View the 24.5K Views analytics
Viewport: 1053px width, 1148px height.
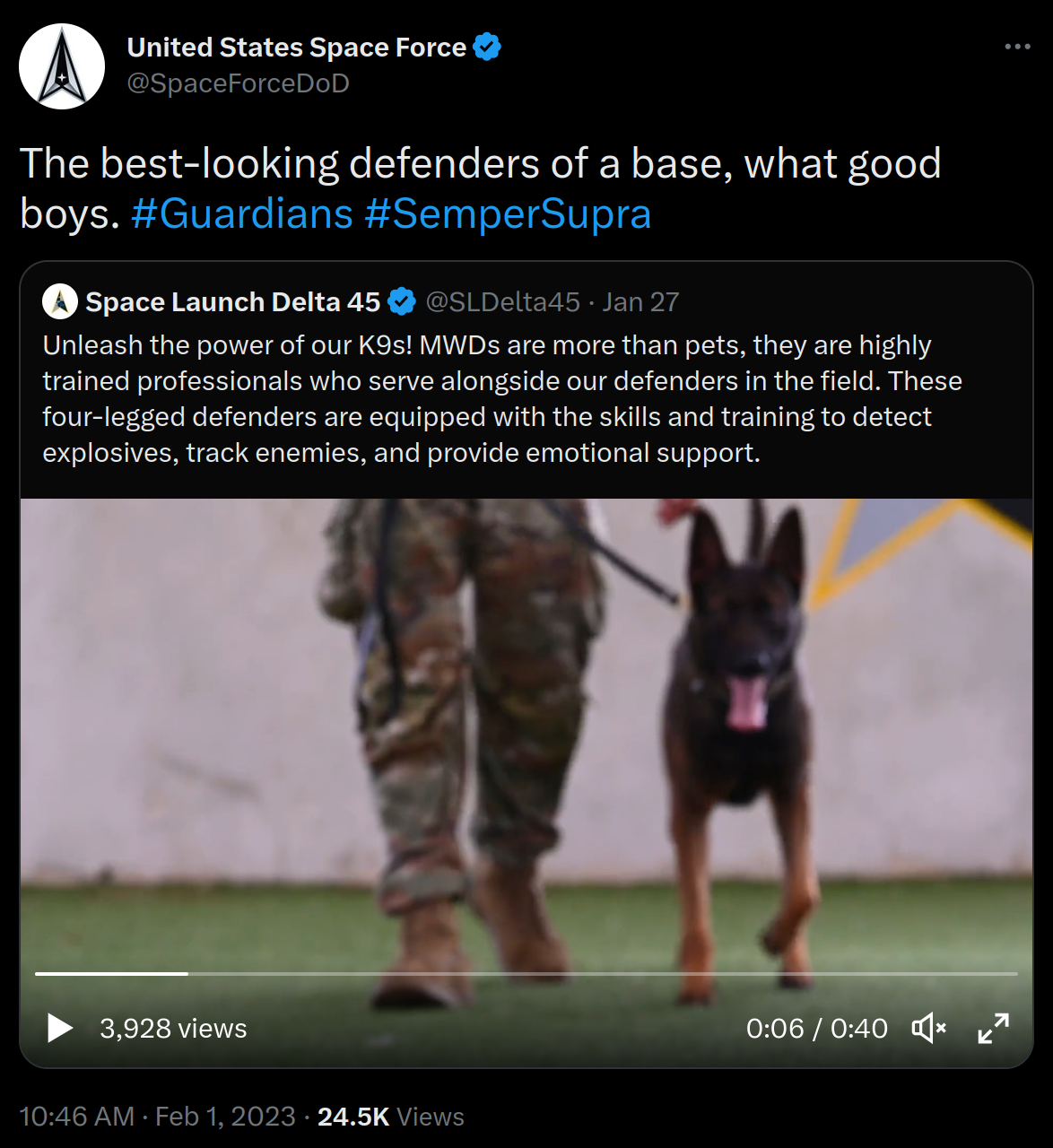391,1117
